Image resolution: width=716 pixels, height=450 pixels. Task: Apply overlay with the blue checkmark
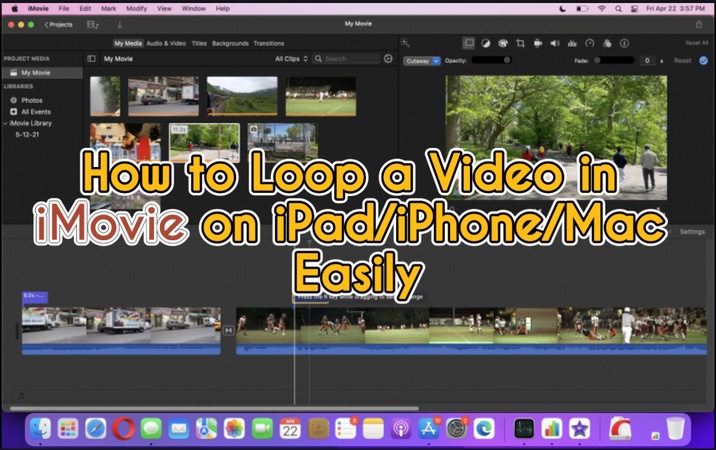(x=704, y=60)
